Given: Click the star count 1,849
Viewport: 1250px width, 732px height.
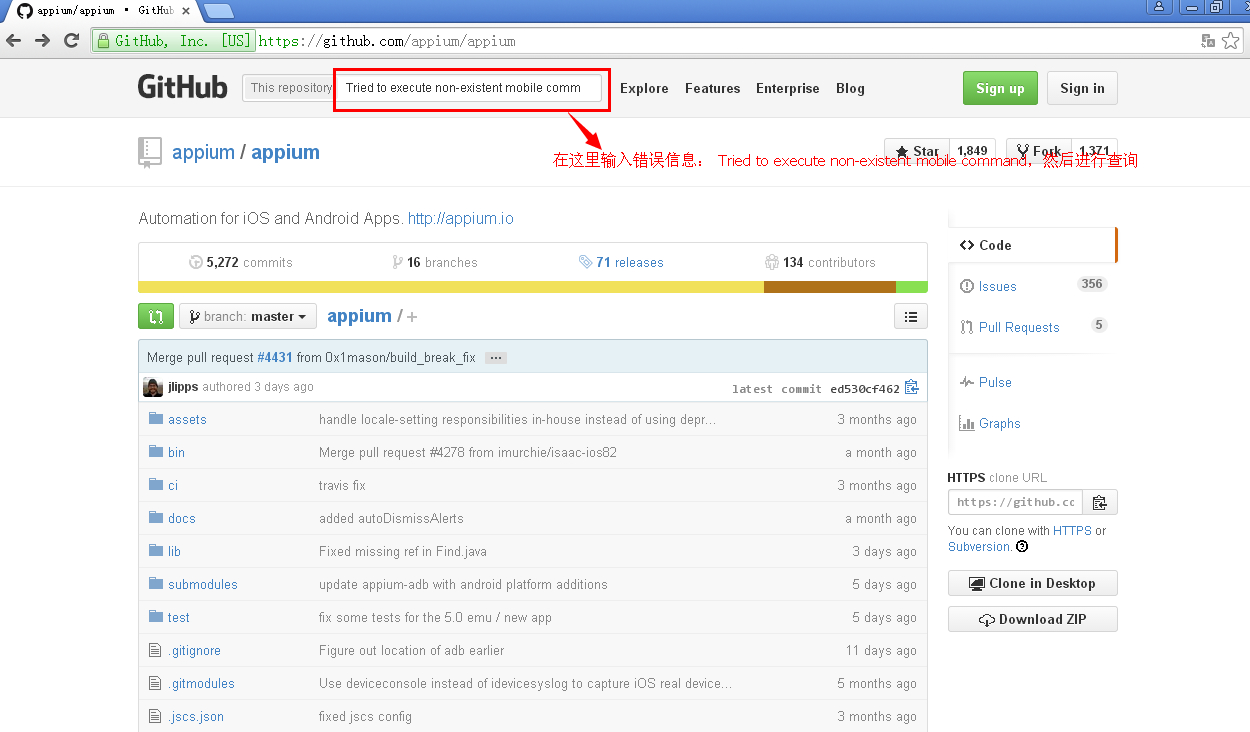Looking at the screenshot, I should (972, 151).
